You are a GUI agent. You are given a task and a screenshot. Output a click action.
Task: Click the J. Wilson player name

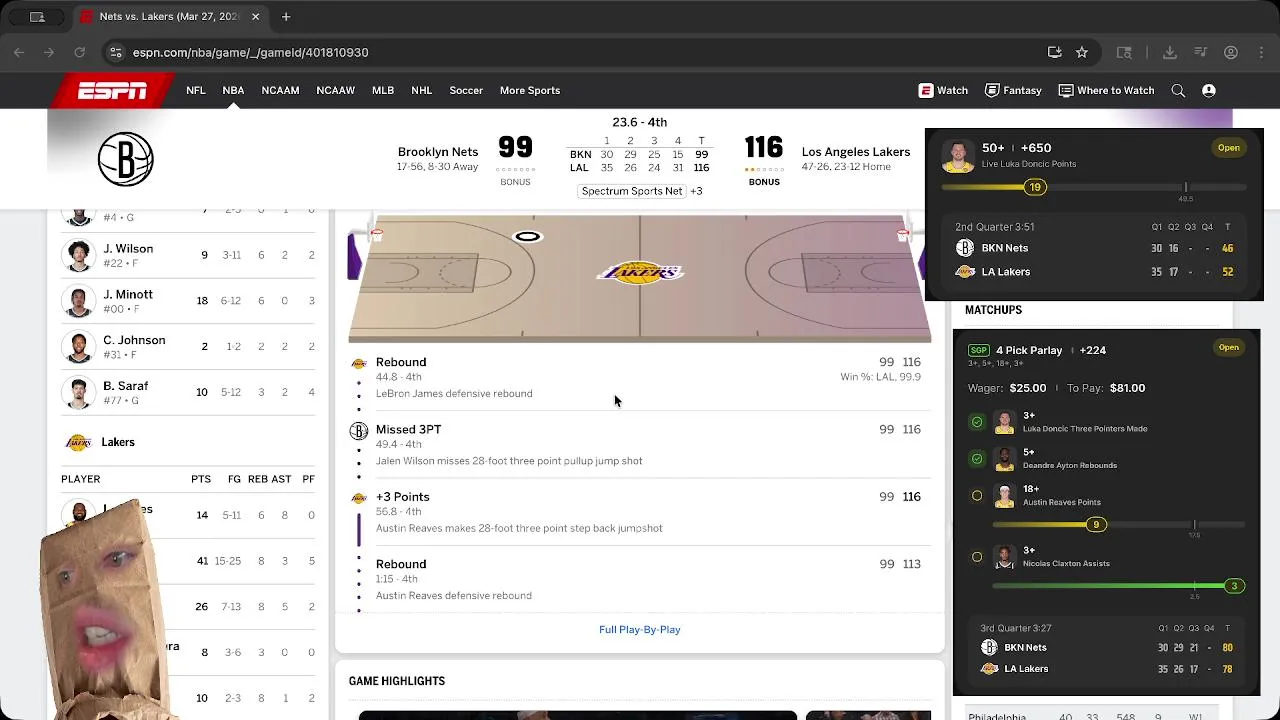point(128,249)
